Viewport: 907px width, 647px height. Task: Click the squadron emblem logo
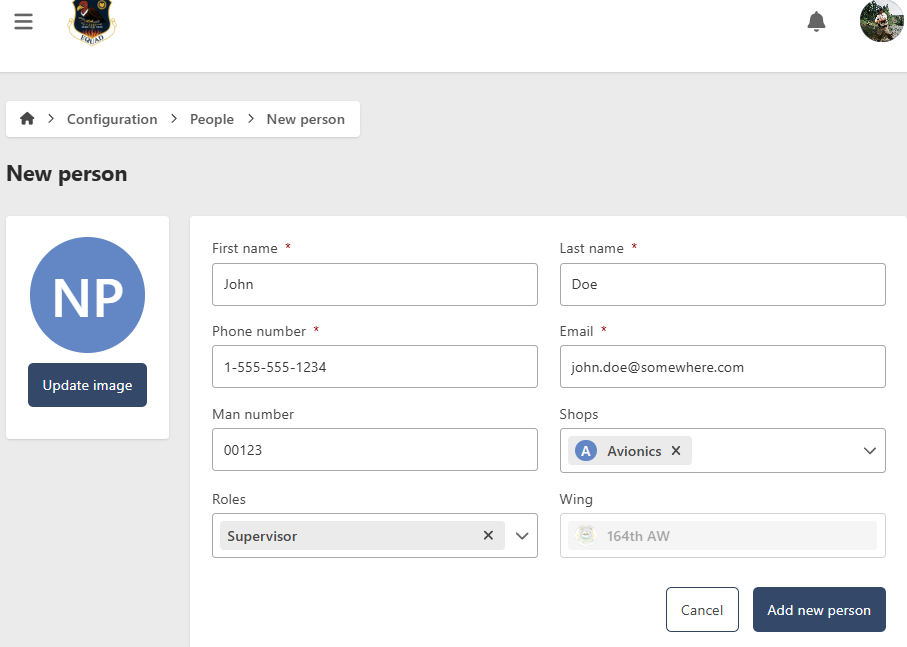tap(91, 21)
